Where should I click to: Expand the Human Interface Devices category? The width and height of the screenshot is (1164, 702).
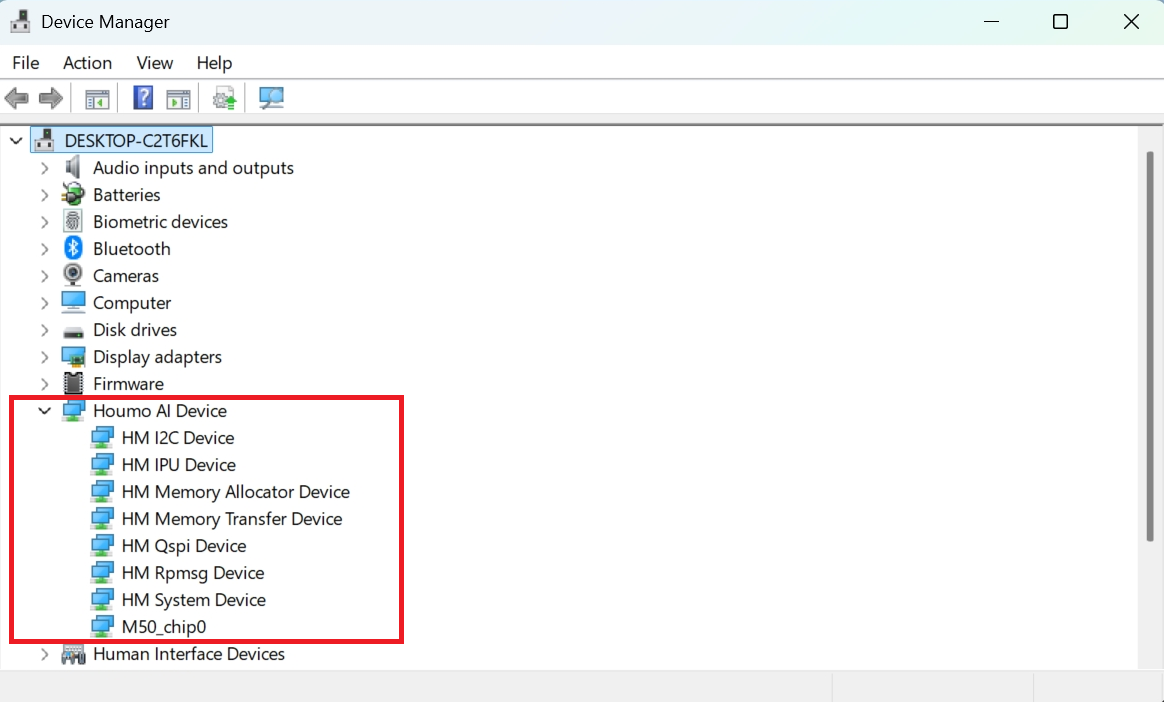(x=45, y=654)
